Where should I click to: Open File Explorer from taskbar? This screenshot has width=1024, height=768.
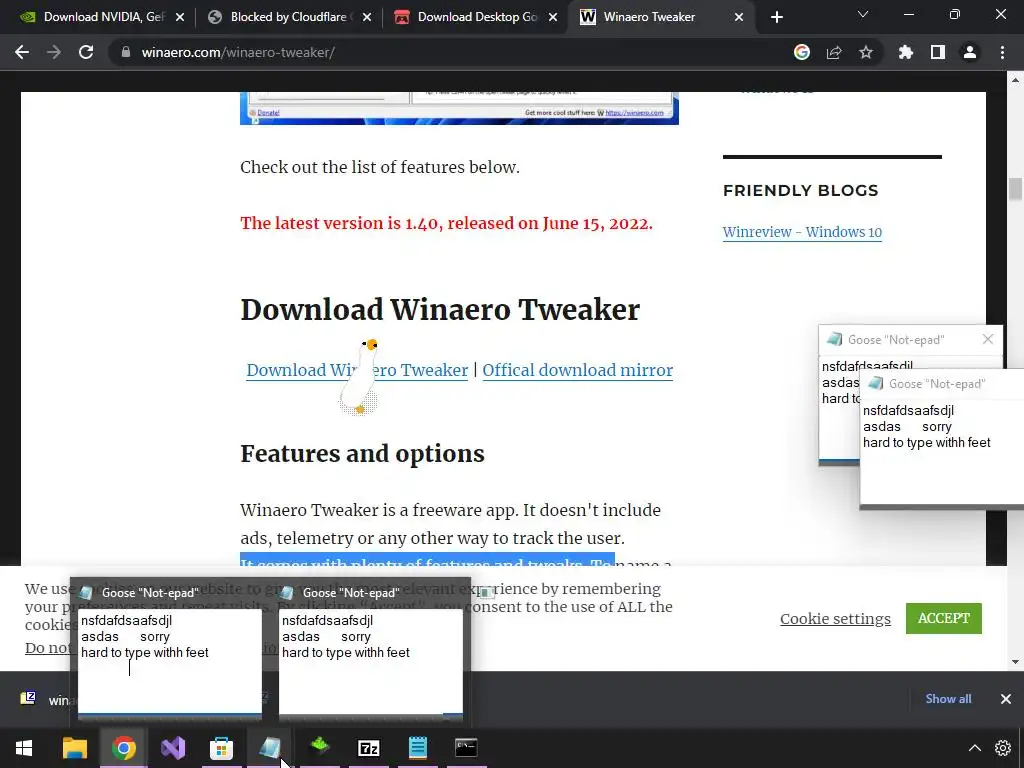tap(74, 748)
